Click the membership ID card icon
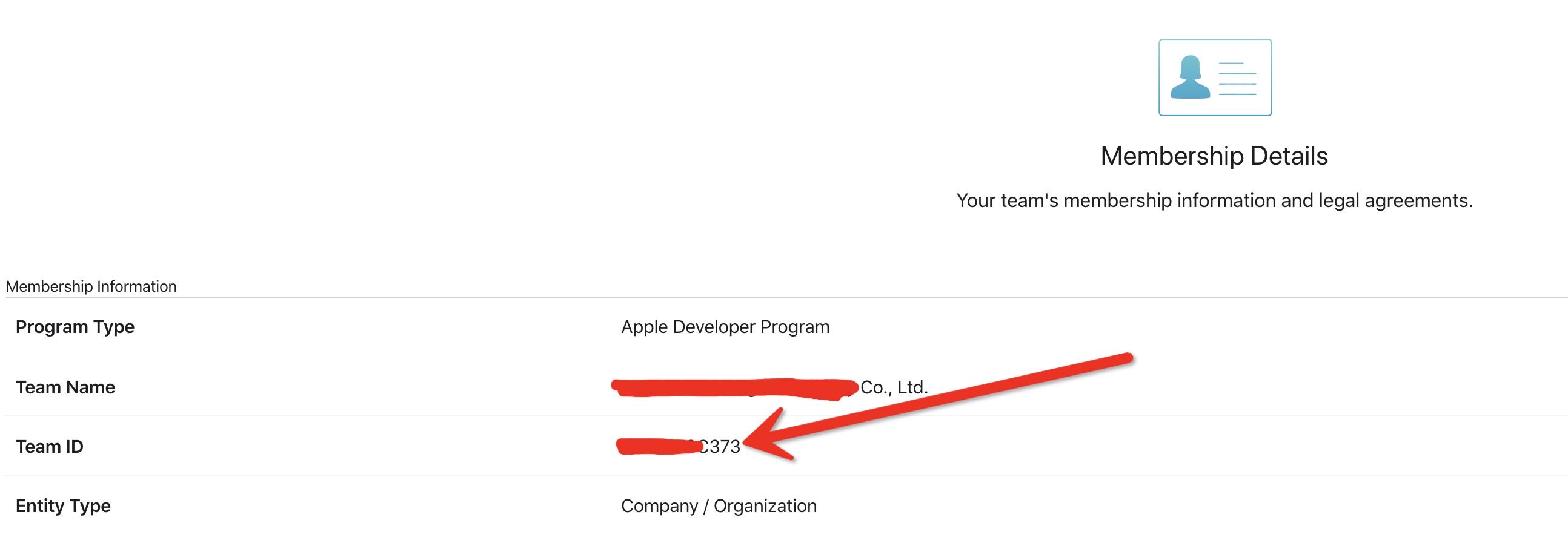This screenshot has height=546, width=1568. click(x=1215, y=77)
